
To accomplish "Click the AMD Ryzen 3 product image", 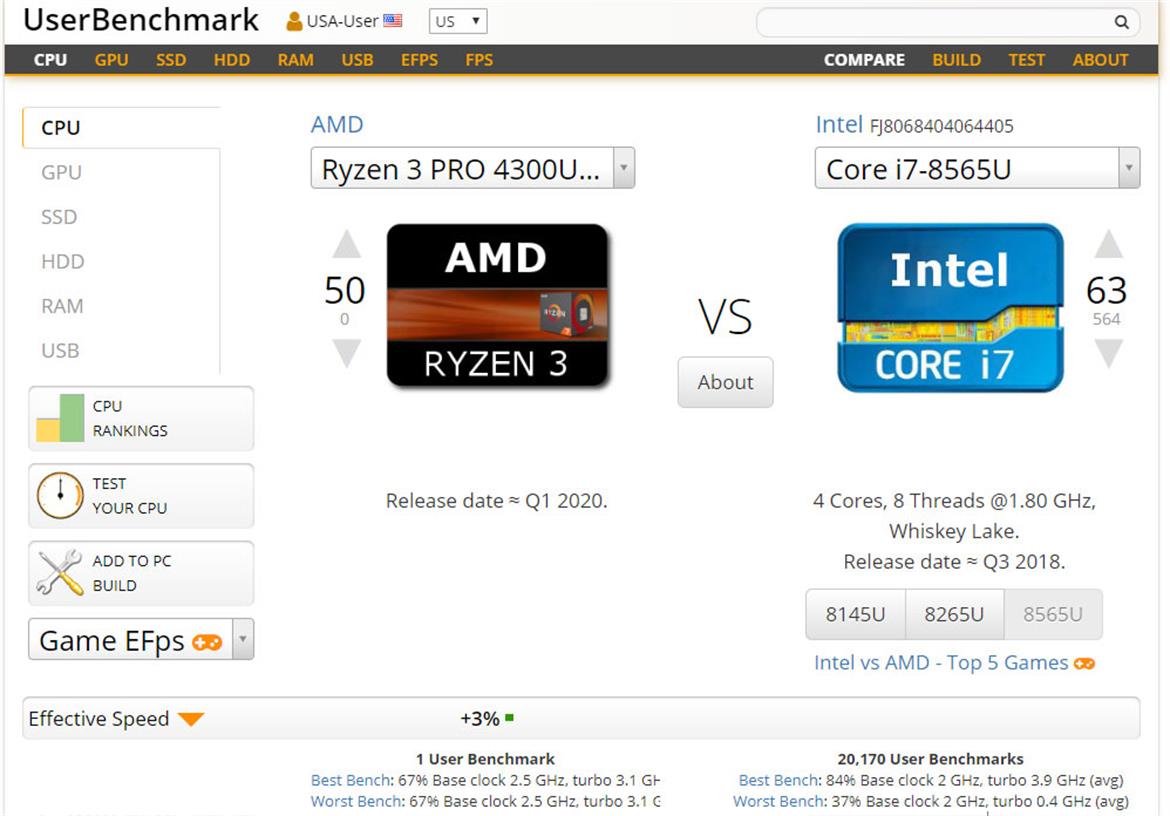I will [x=497, y=306].
